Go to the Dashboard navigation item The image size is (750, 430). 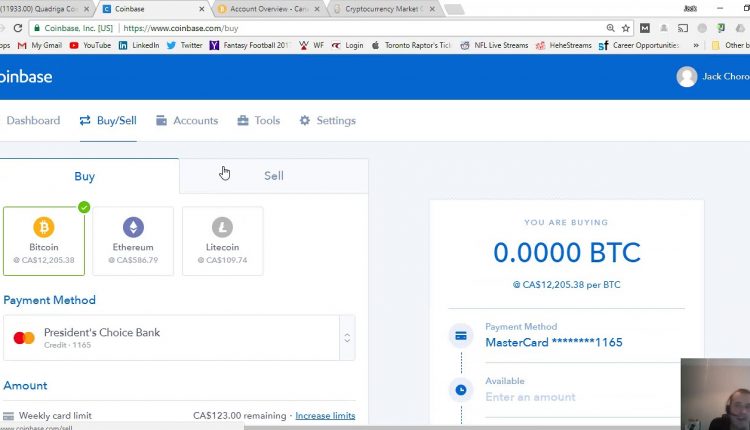pyautogui.click(x=33, y=121)
